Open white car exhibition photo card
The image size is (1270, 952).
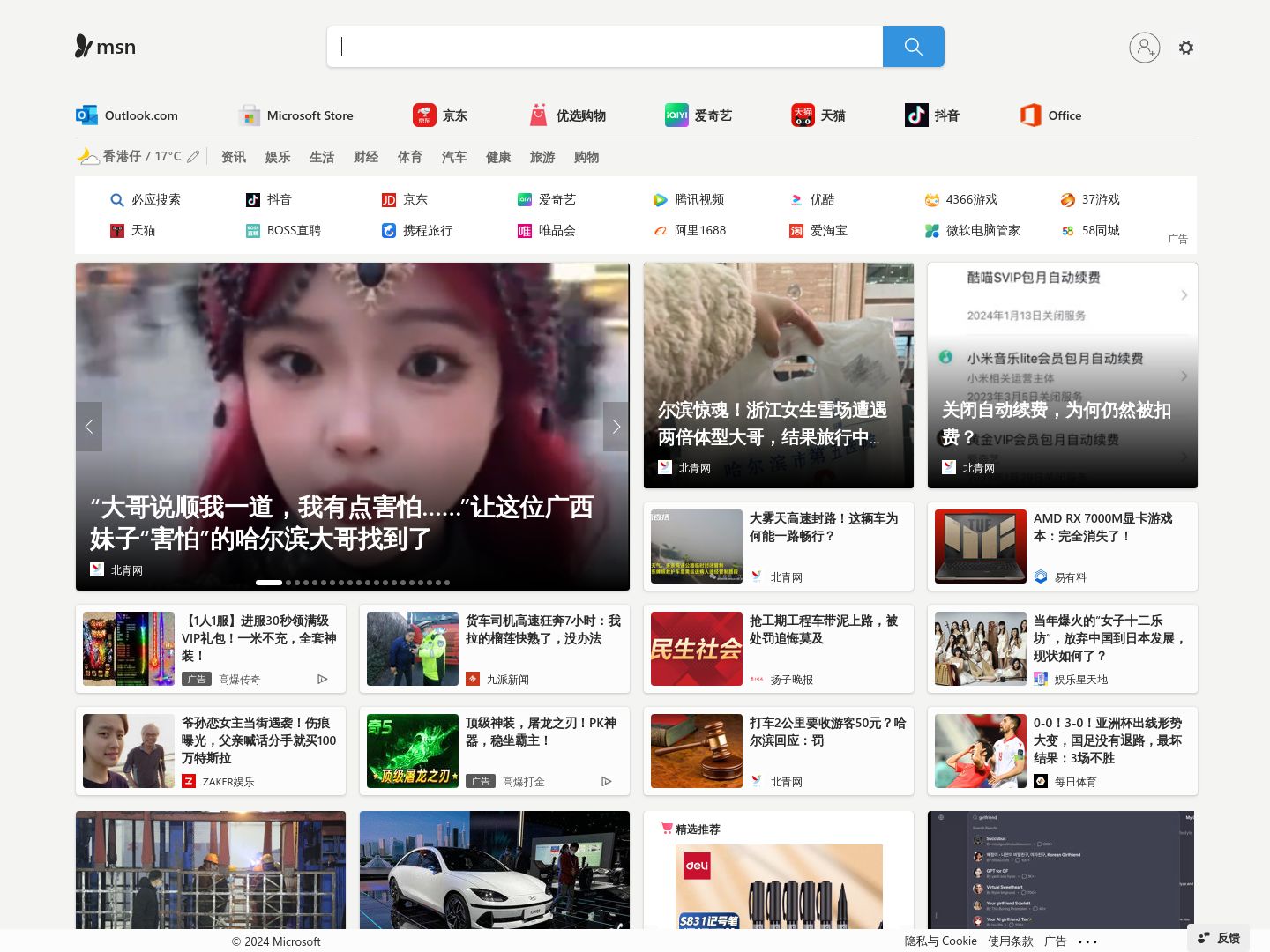click(x=495, y=870)
